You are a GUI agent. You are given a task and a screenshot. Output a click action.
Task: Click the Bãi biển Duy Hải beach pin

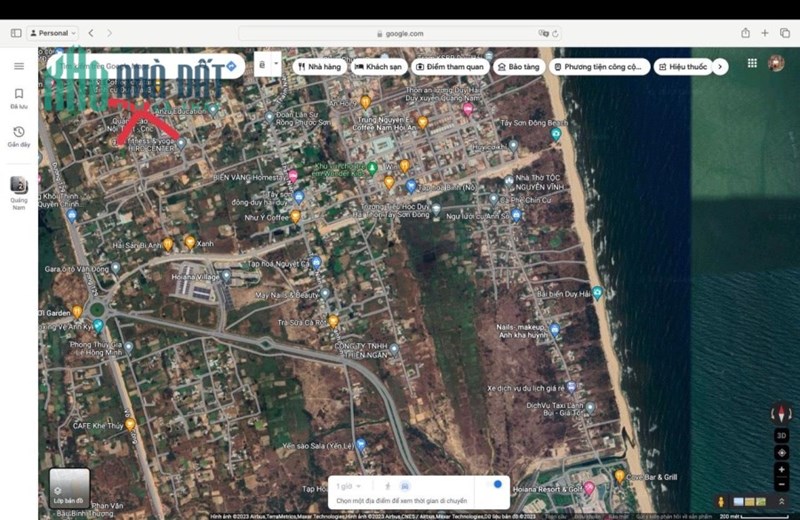597,292
